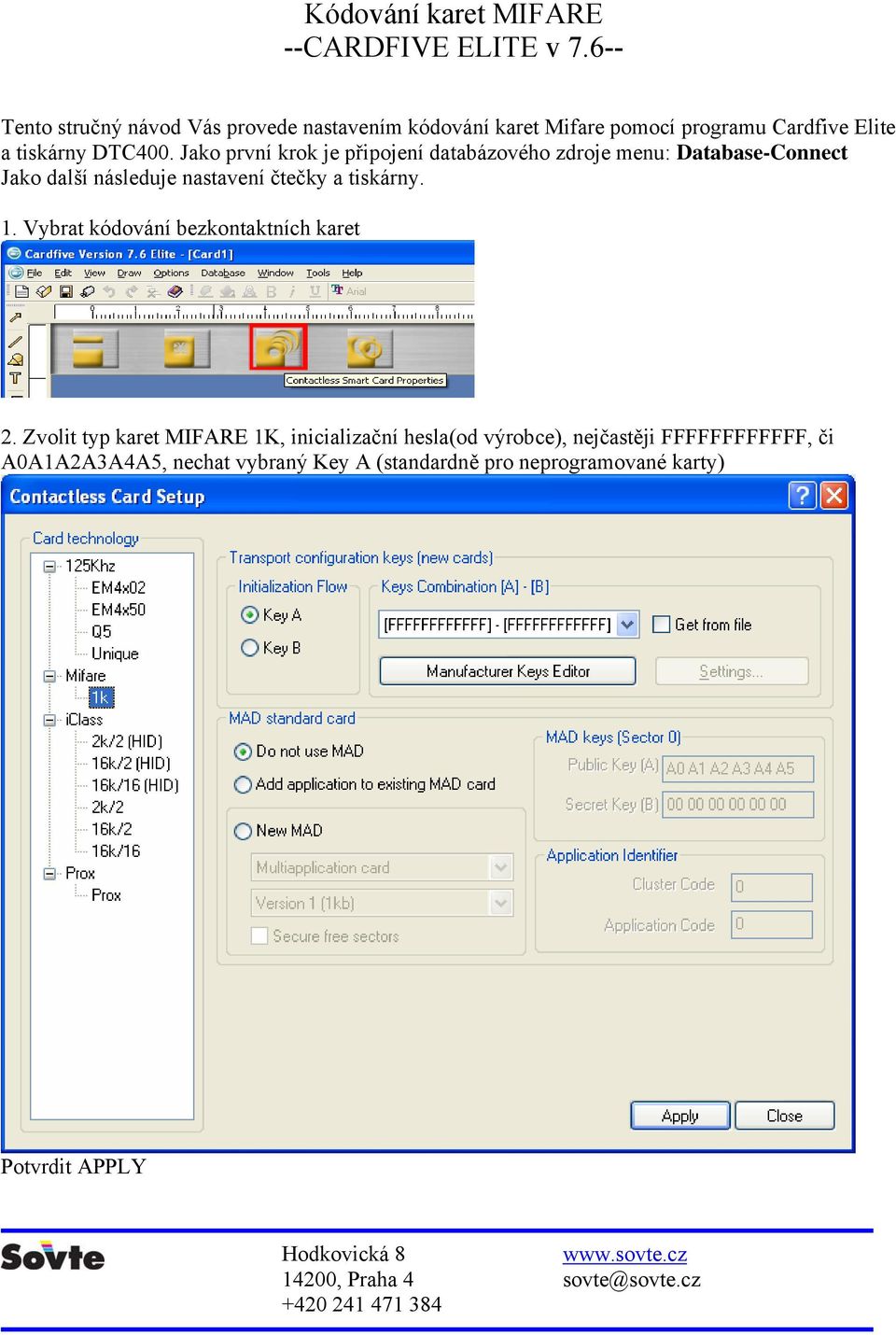Open the Keys Combination dropdown
This screenshot has height=1335, width=896.
(x=627, y=625)
